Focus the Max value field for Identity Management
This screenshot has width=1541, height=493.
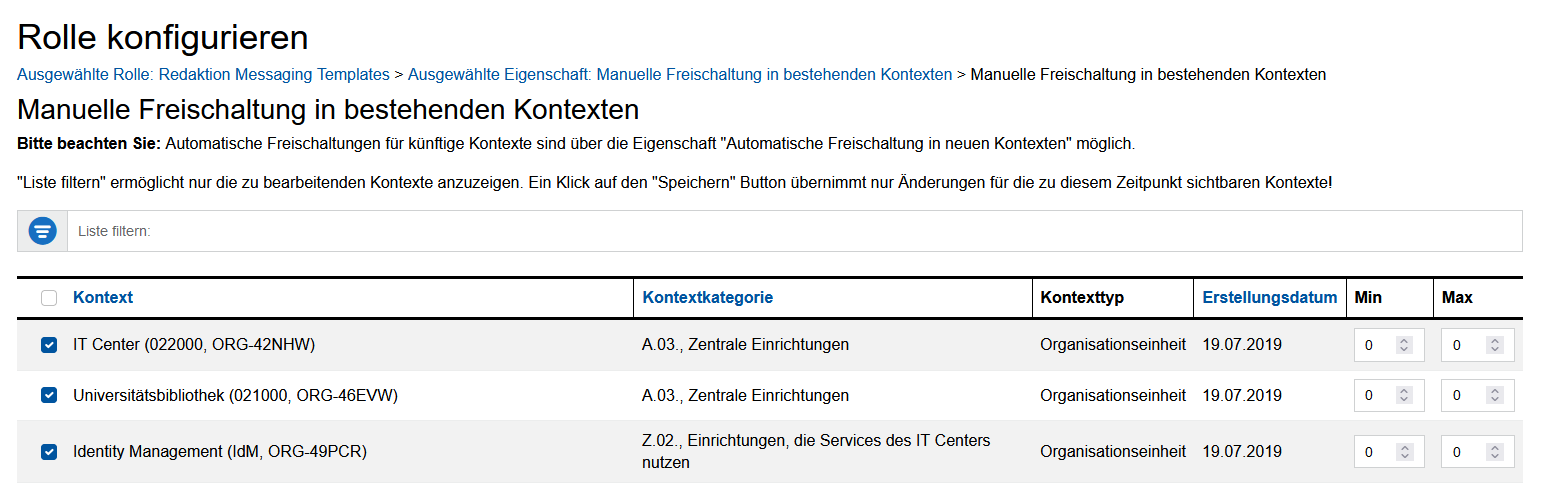tap(1463, 452)
